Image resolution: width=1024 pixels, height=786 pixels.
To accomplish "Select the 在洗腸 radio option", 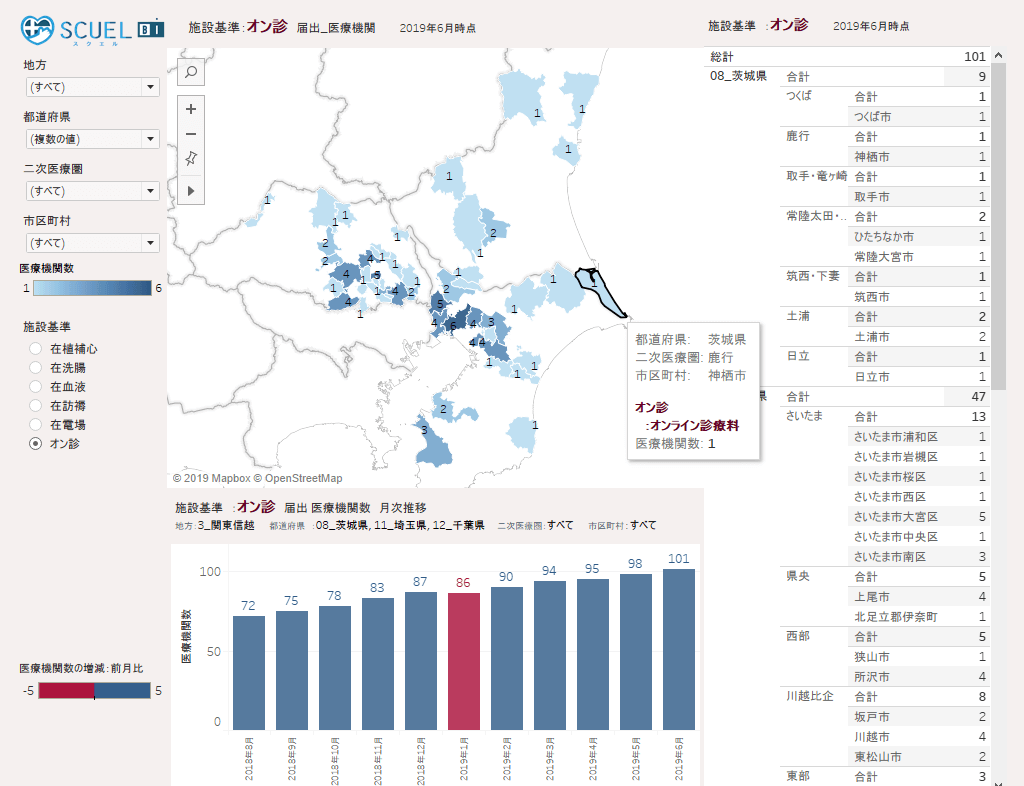I will click(x=36, y=368).
